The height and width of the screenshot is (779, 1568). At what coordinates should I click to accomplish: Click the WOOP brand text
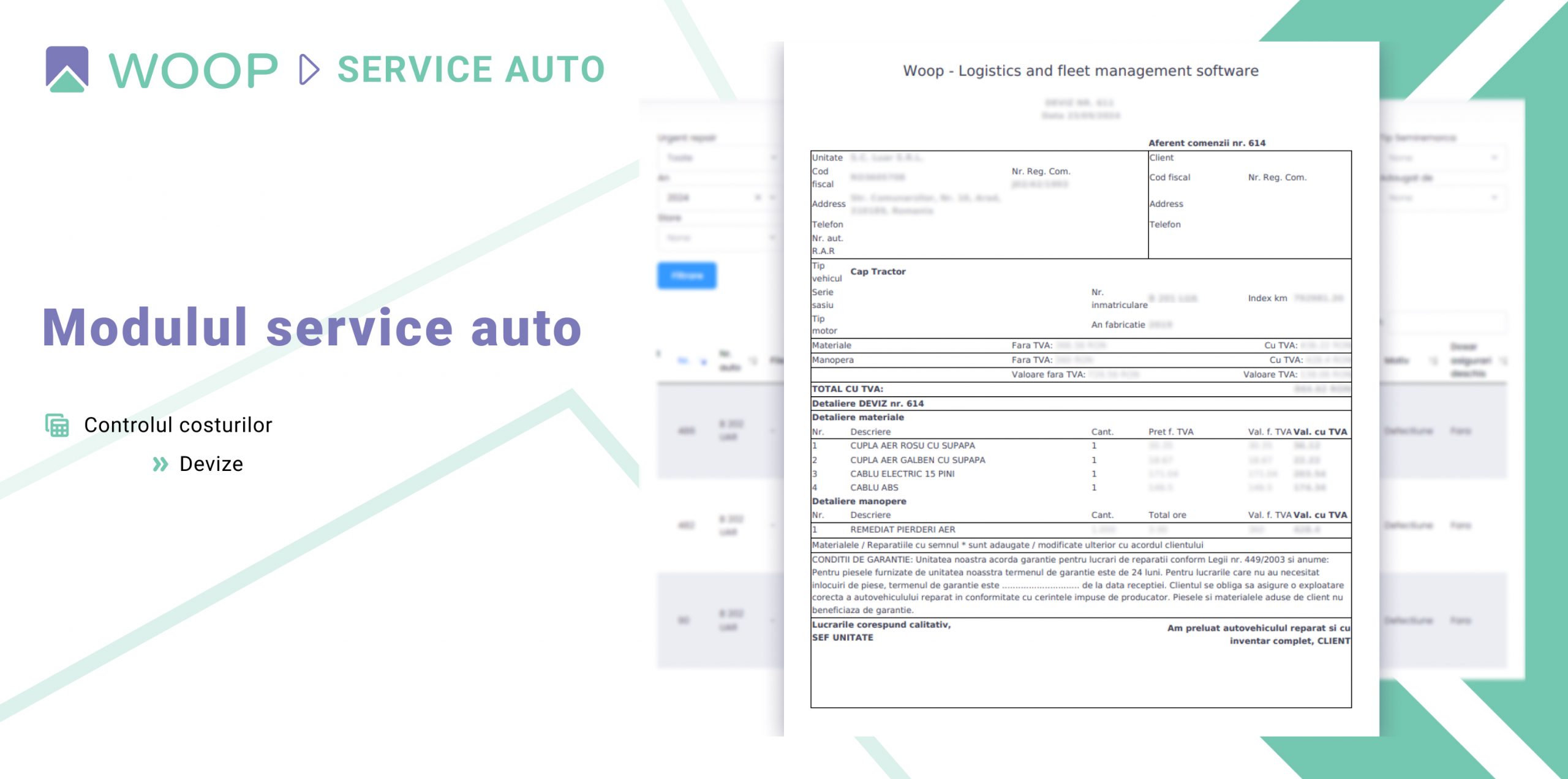pos(194,70)
